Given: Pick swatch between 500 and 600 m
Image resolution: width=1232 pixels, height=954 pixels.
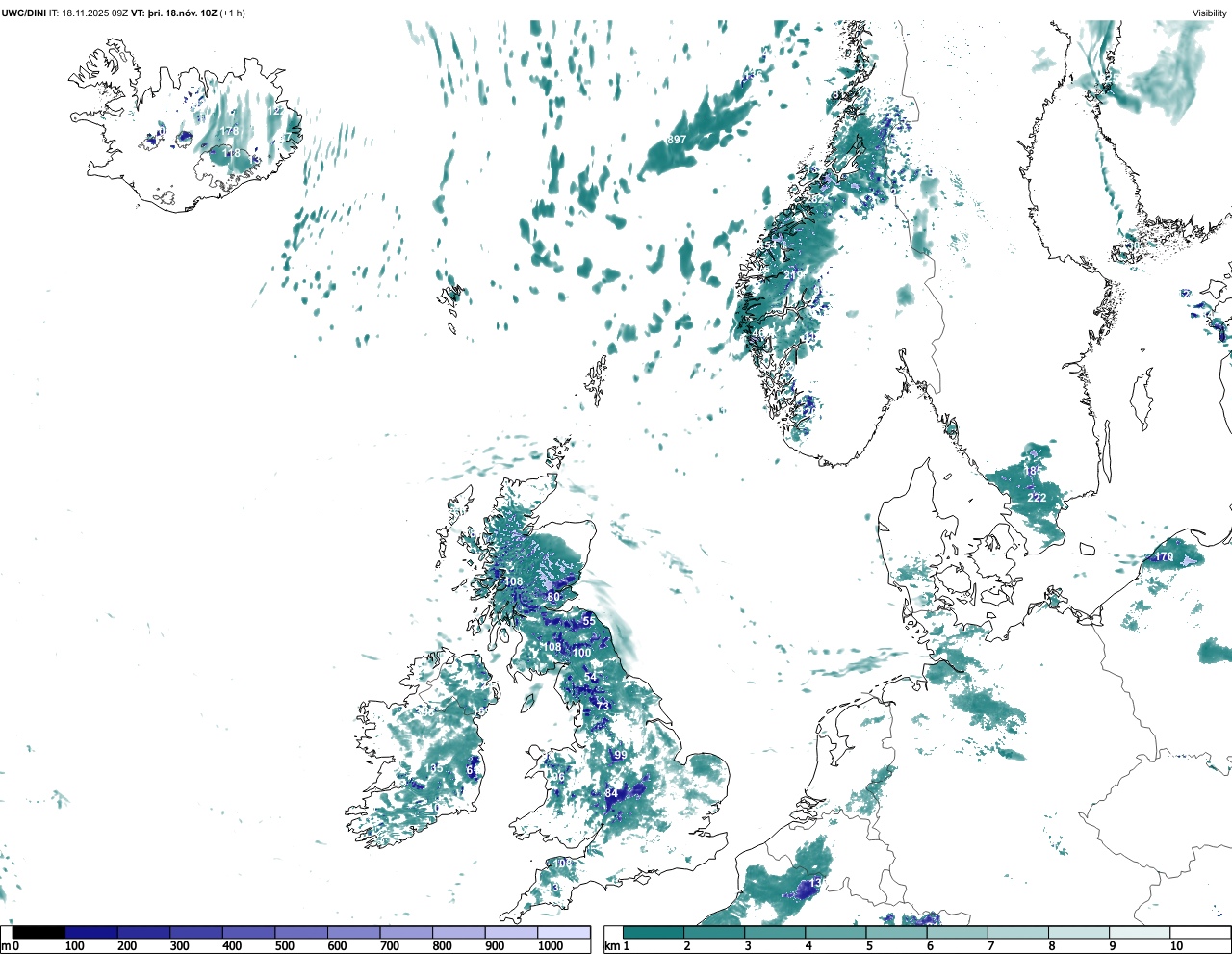Looking at the screenshot, I should [x=301, y=933].
